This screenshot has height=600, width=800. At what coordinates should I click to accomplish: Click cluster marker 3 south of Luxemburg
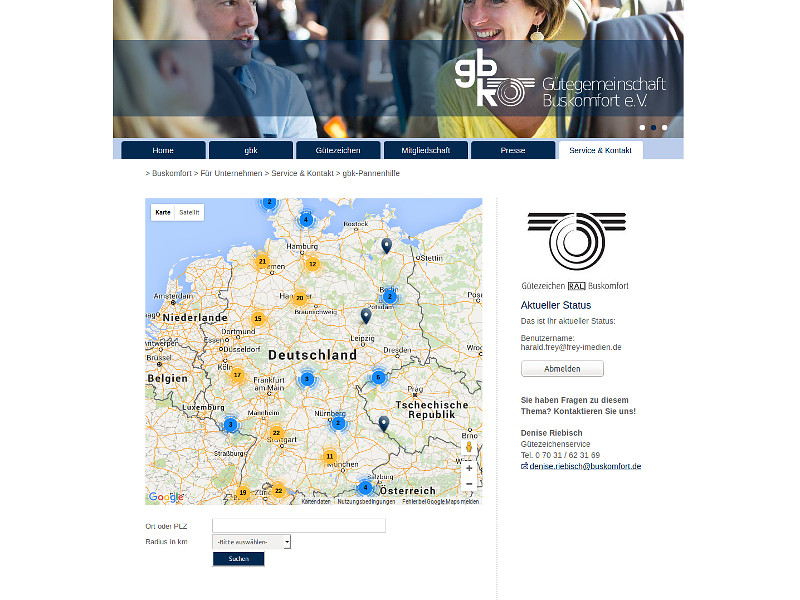point(231,424)
